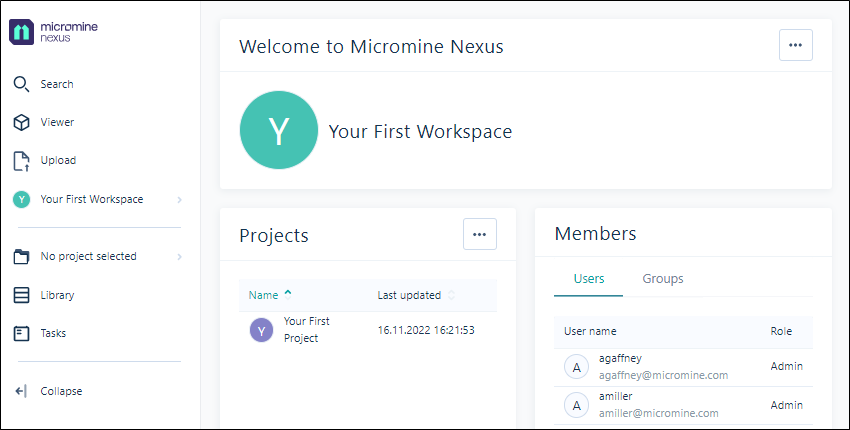Click the folder icon for No project selected
Screen dimensions: 850x430
pyautogui.click(x=21, y=256)
